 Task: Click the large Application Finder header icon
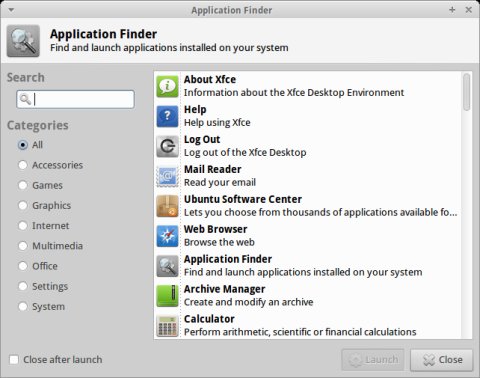pyautogui.click(x=23, y=41)
